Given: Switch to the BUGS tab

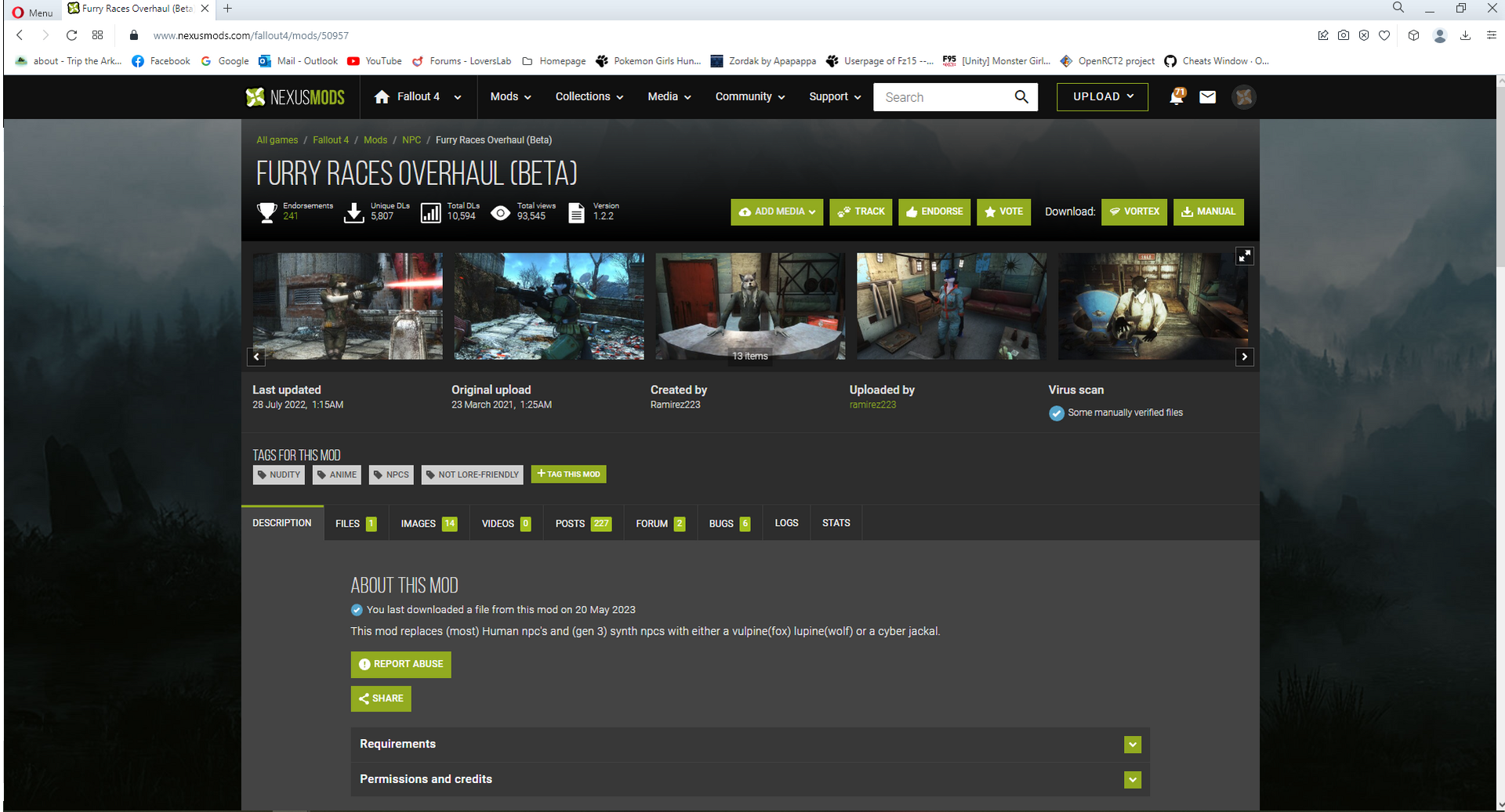Looking at the screenshot, I should pyautogui.click(x=729, y=524).
